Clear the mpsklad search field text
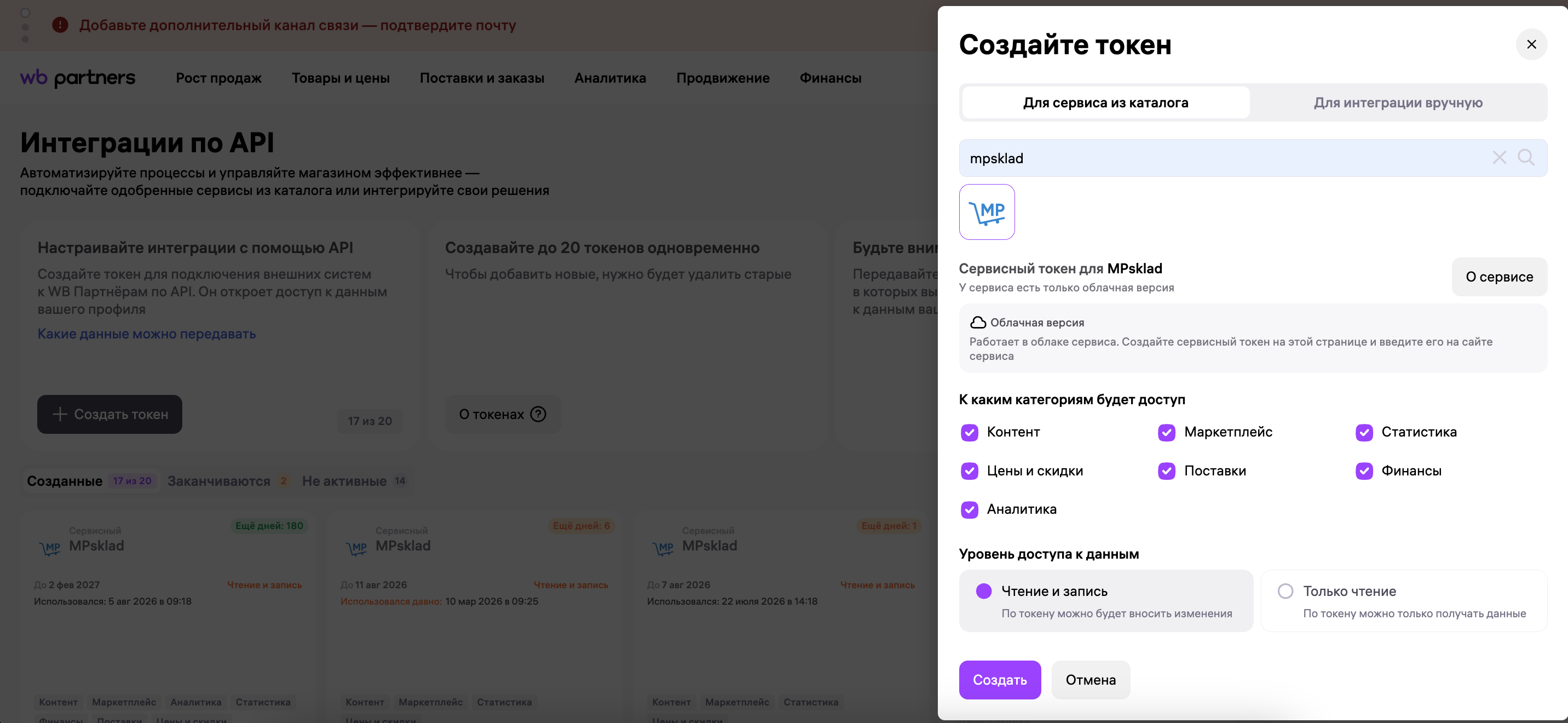This screenshot has height=723, width=1568. [x=1498, y=158]
